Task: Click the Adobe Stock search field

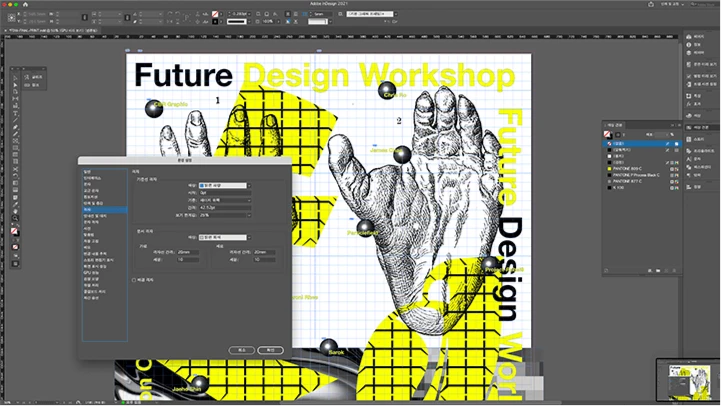Action: 703,4
